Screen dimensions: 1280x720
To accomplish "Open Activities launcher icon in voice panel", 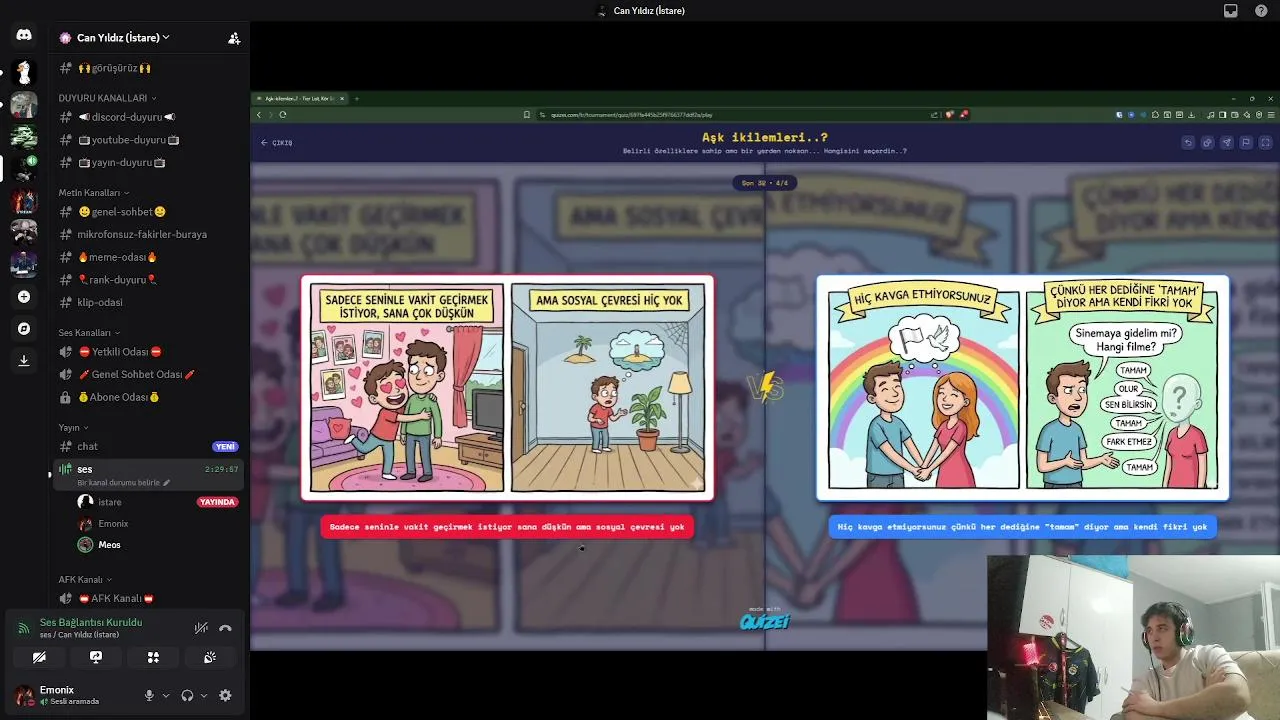I will [x=153, y=657].
